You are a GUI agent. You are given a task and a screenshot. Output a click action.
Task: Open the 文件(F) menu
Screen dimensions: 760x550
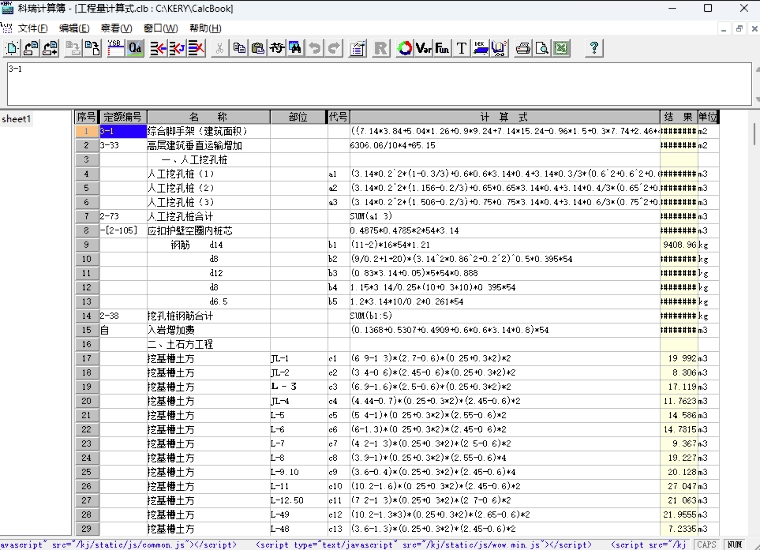click(32, 27)
